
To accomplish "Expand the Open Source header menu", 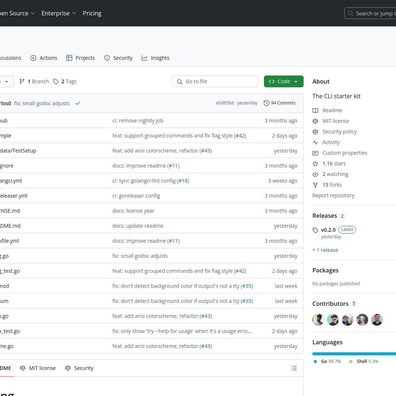I will pyautogui.click(x=17, y=13).
